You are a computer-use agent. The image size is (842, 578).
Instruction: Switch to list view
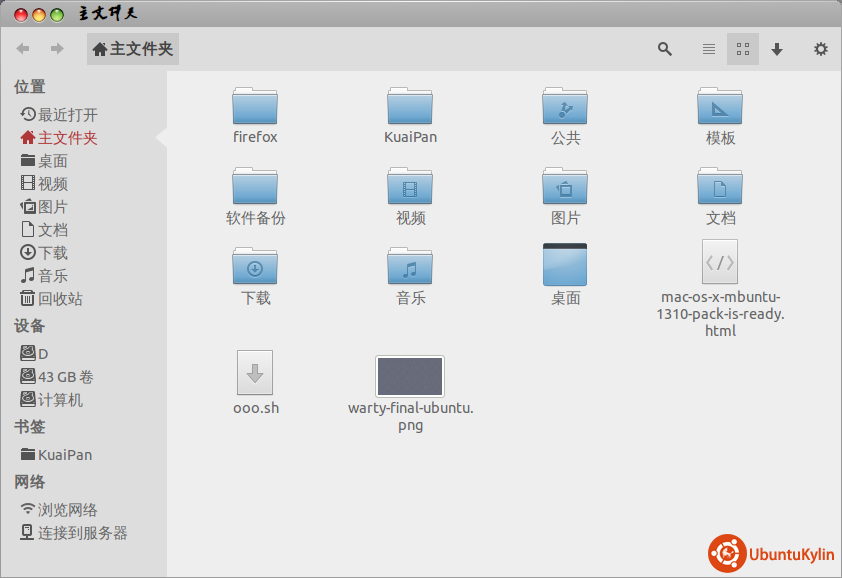click(x=708, y=49)
